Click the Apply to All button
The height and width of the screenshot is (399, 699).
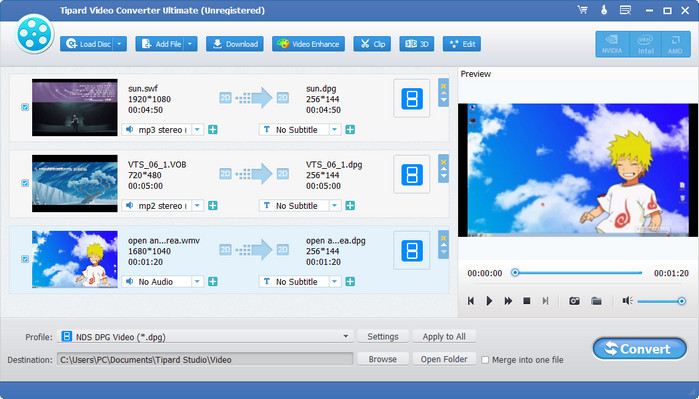[444, 337]
